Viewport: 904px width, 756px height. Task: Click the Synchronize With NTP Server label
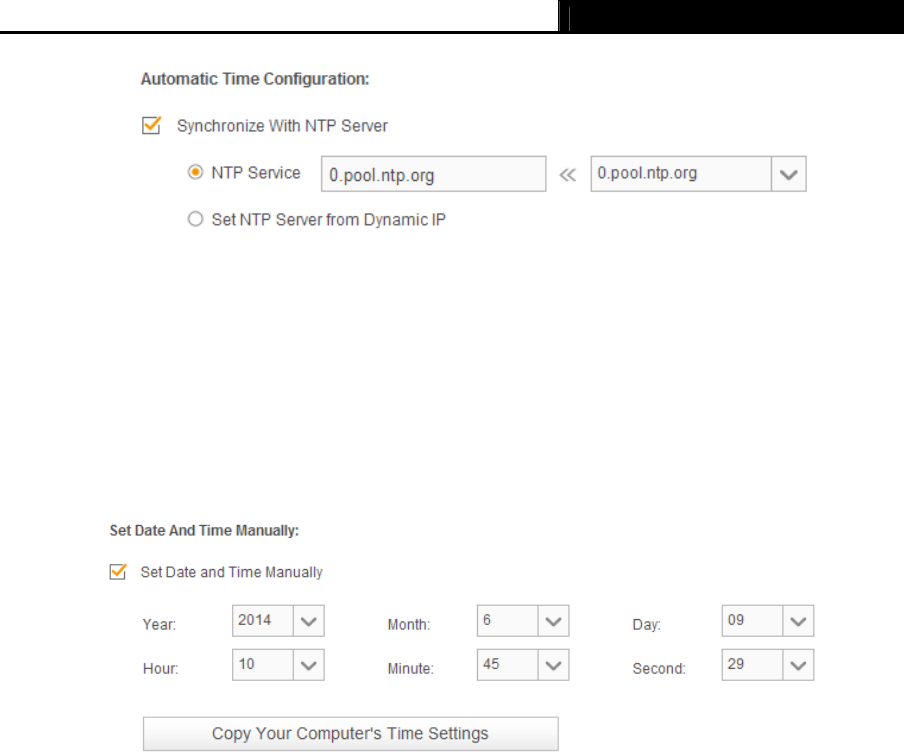(x=282, y=126)
